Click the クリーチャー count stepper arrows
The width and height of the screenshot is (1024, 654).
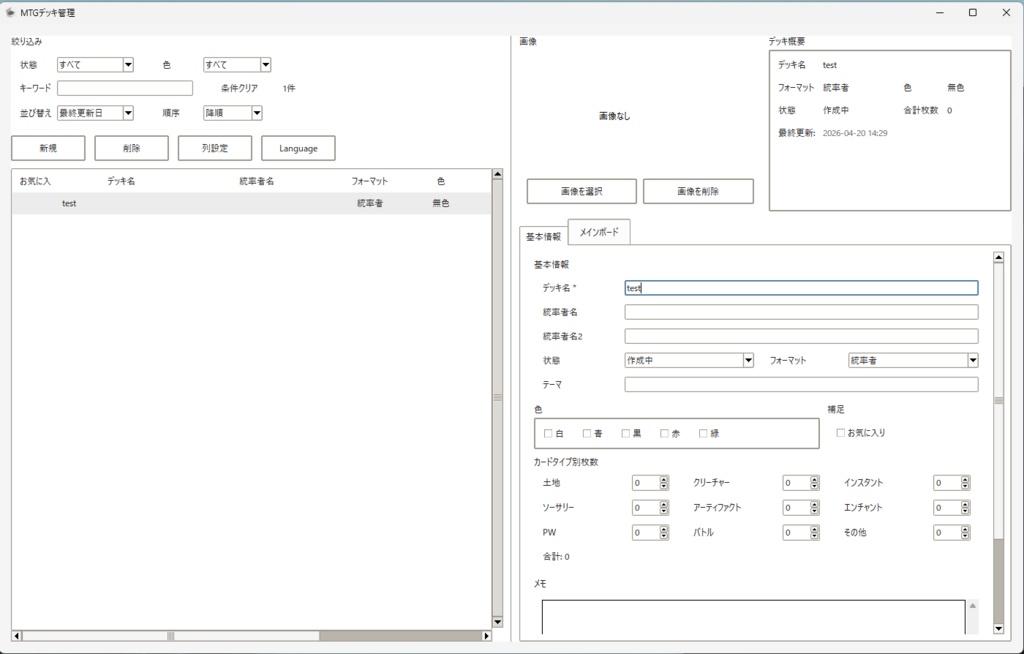(814, 483)
